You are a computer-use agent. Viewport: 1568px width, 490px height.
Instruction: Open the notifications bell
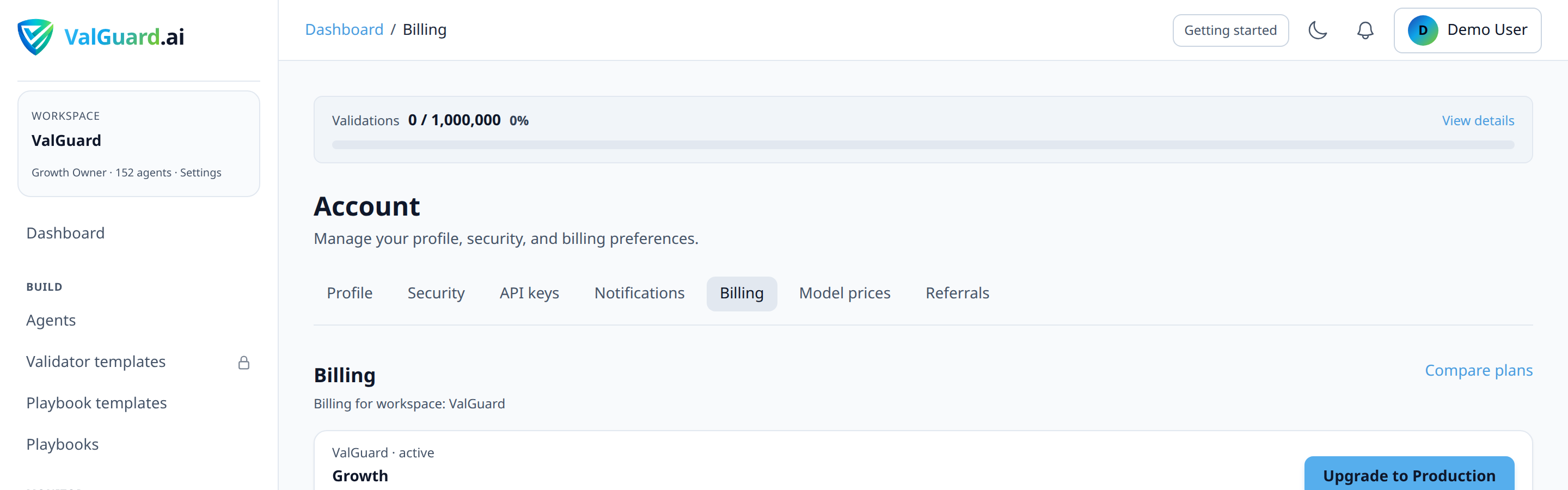pyautogui.click(x=1365, y=30)
